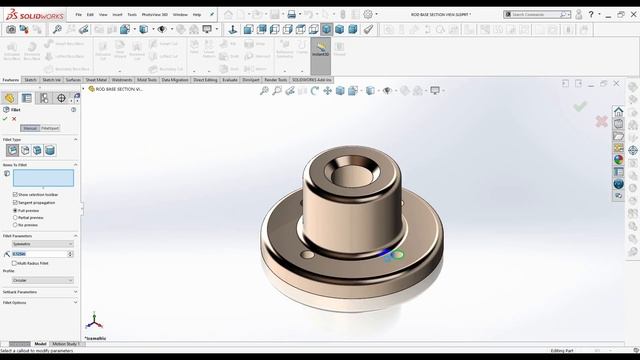Click the SOLIDWORKS Resources home icon
The image size is (640, 360).
pyautogui.click(x=618, y=111)
